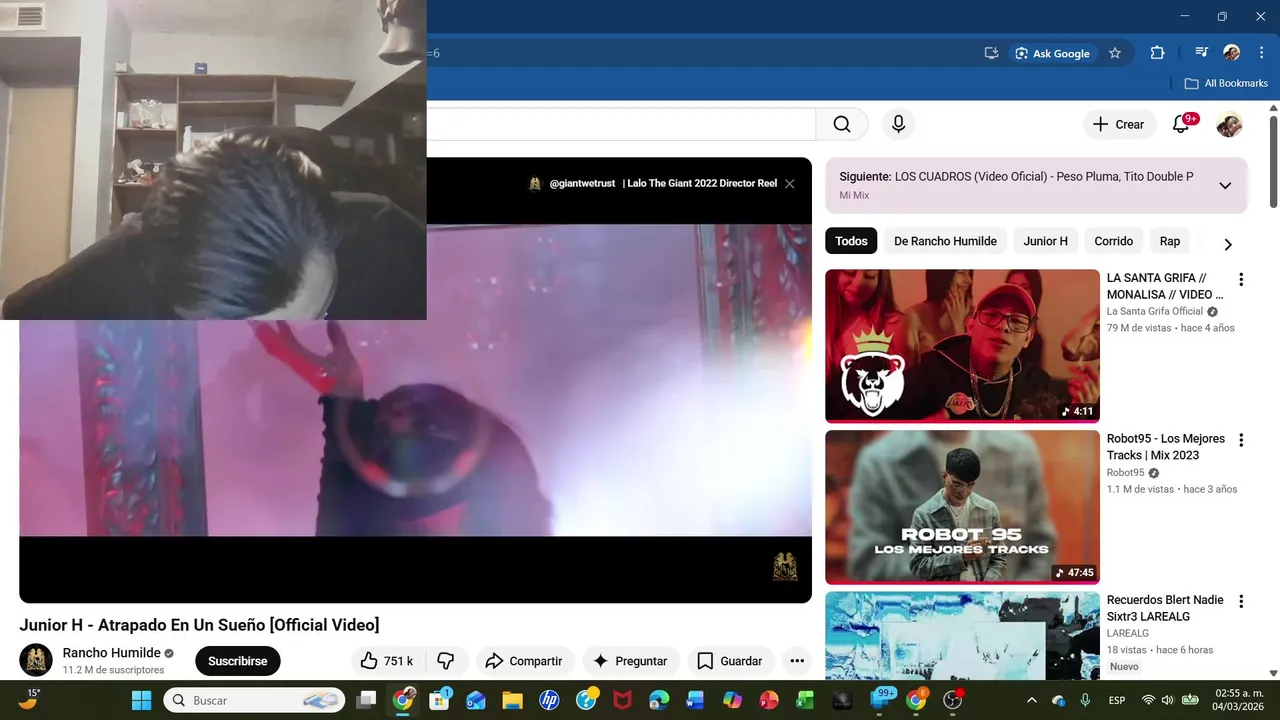Viewport: 1280px width, 720px height.
Task: Open Chrome media controls icon
Action: coord(1201,53)
